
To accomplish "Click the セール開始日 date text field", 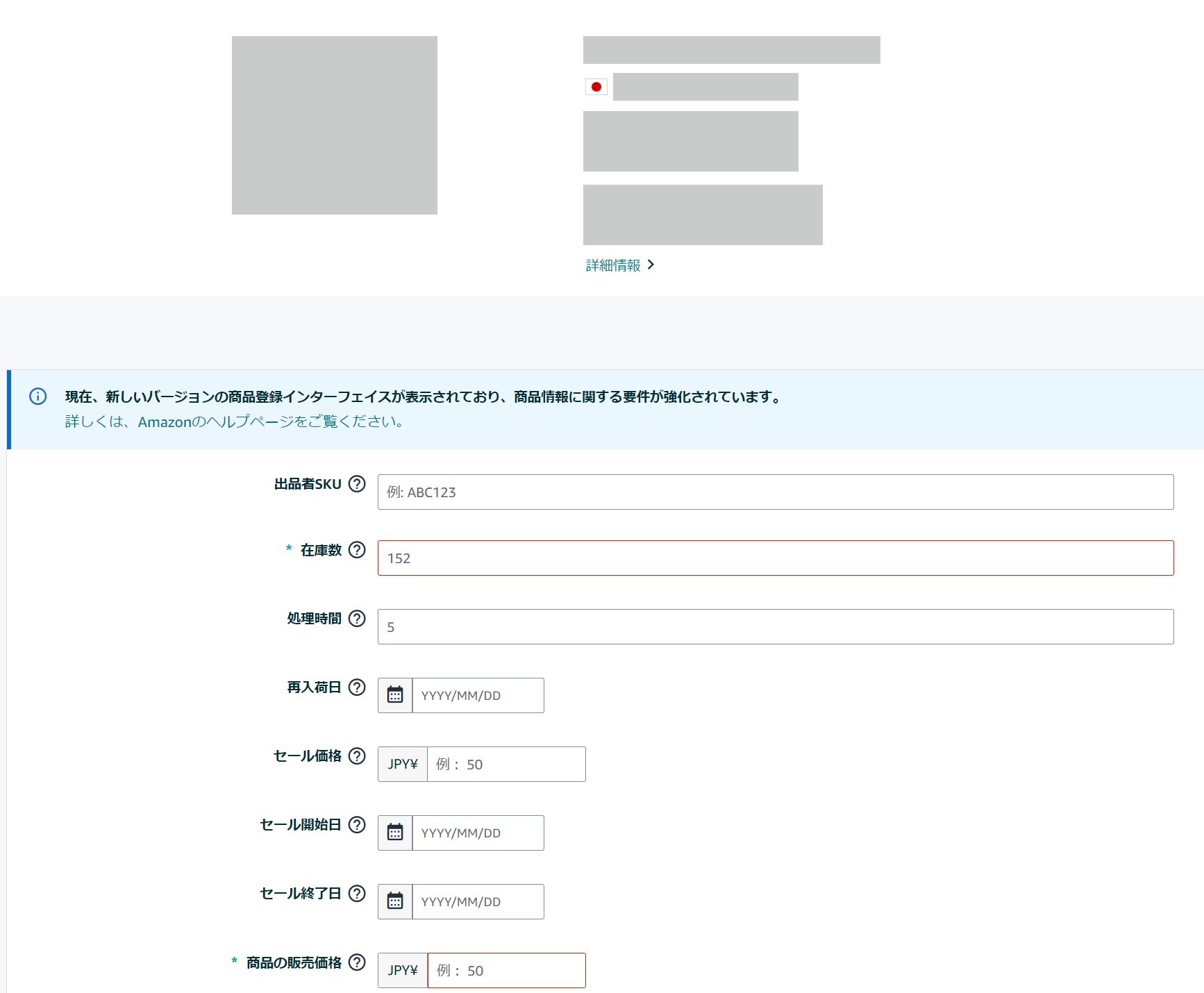I will [478, 832].
